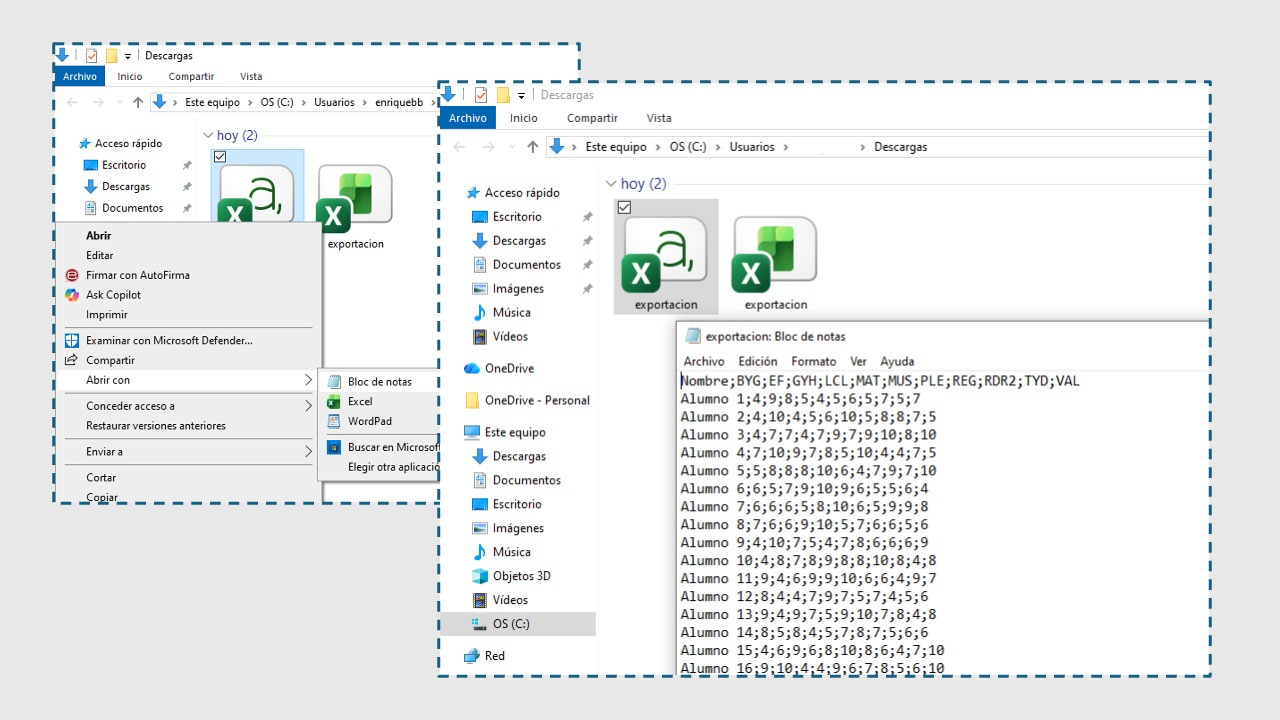Uncheck the selected exportacion CSV file checkbox
The image size is (1280, 720).
point(625,207)
